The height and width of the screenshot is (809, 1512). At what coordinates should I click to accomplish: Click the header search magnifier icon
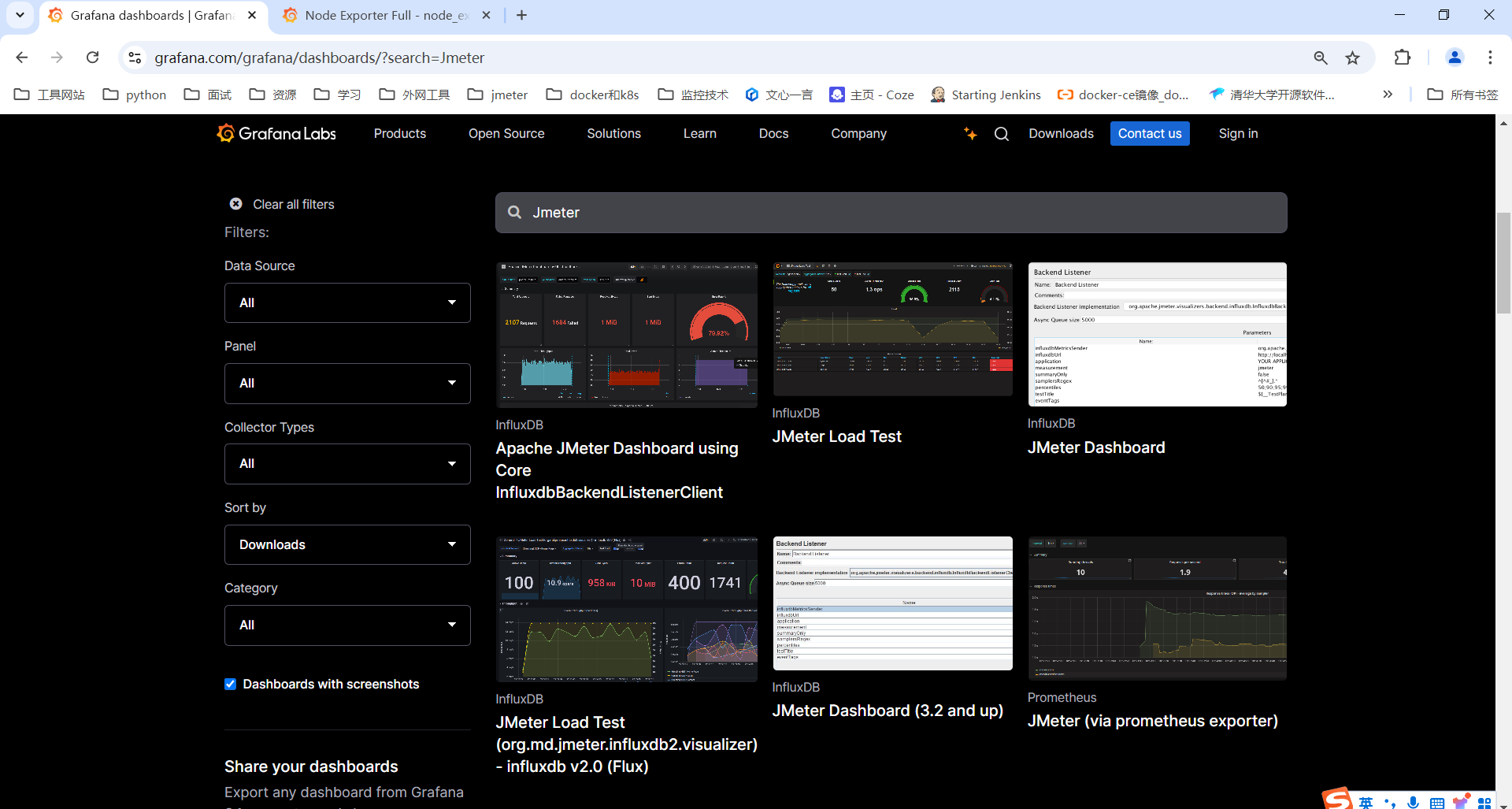(1002, 134)
